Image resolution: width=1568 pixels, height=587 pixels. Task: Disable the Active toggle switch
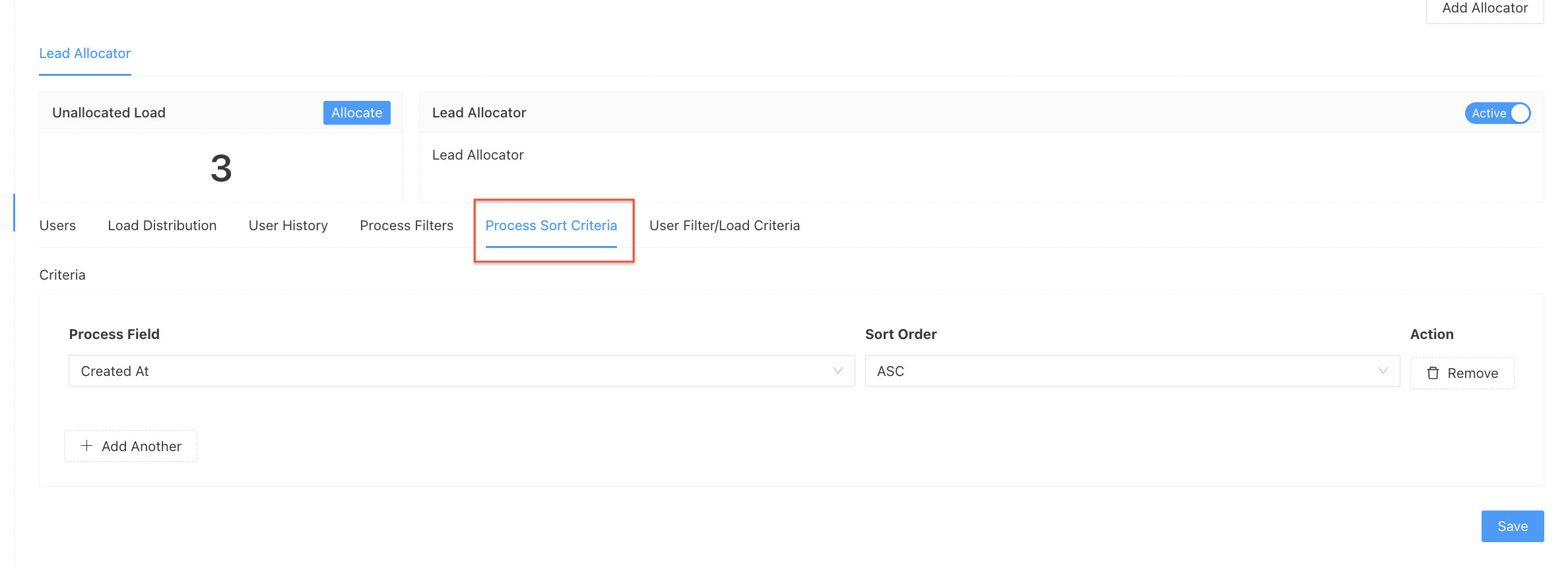point(1497,113)
